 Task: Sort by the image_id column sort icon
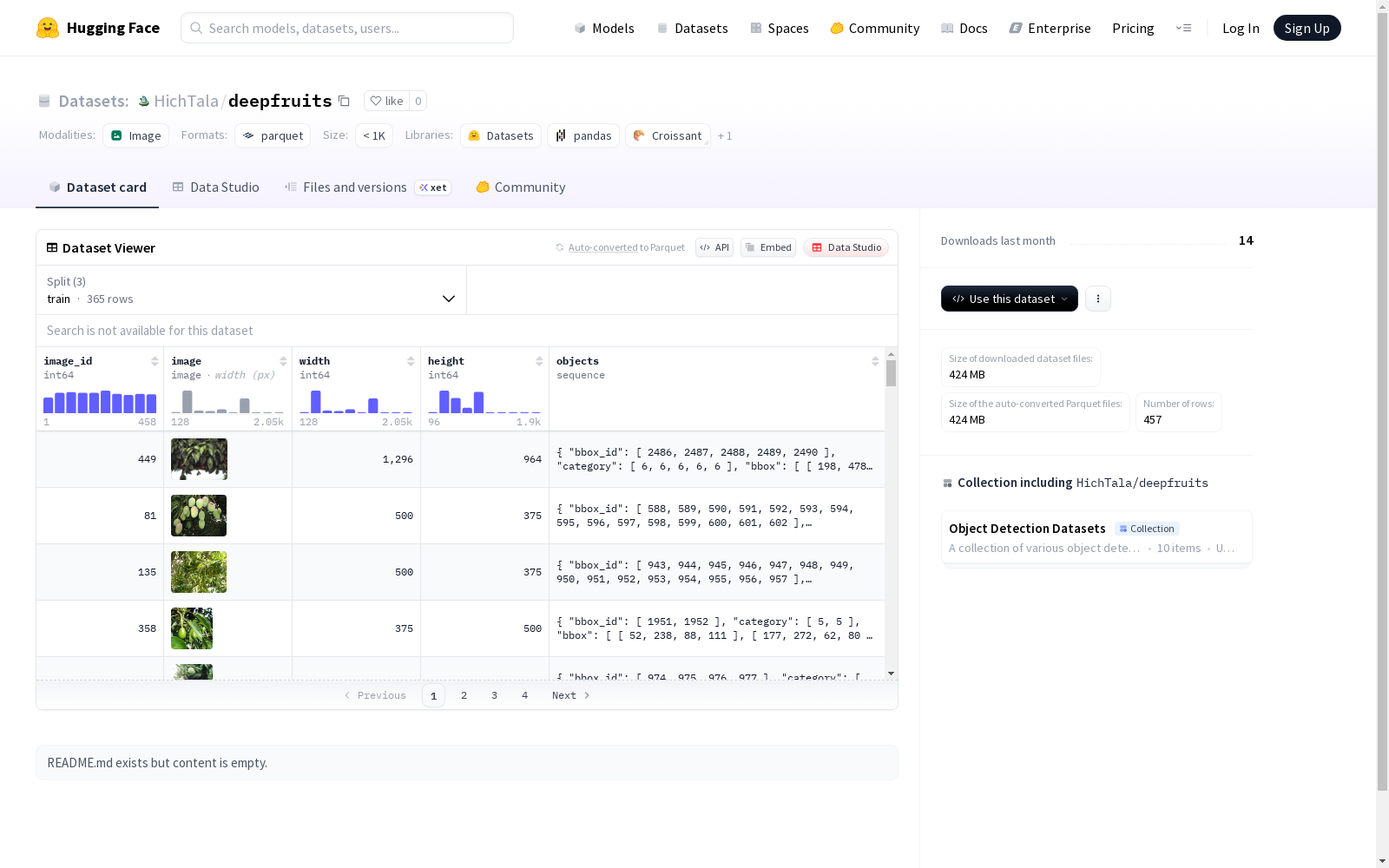155,361
